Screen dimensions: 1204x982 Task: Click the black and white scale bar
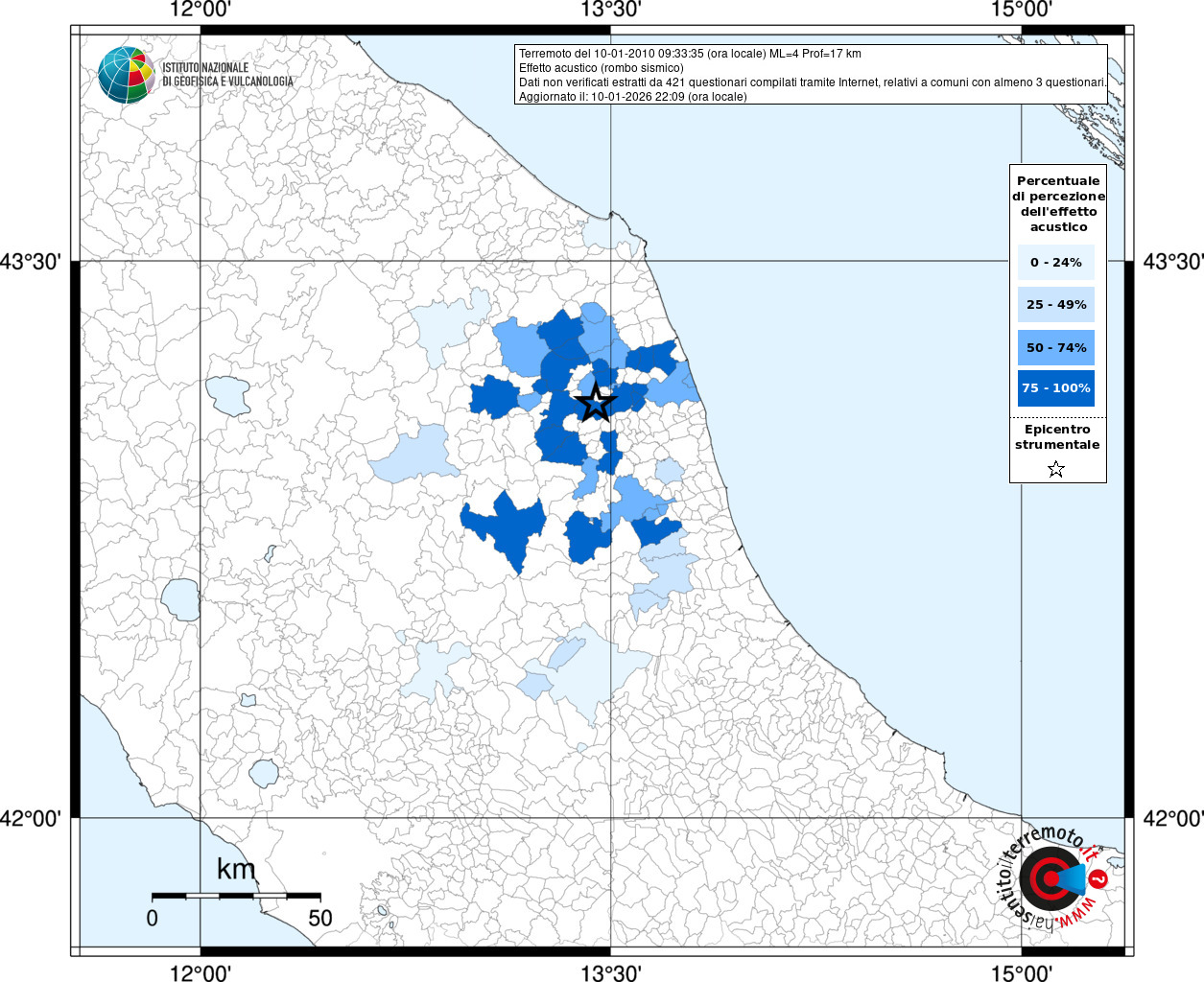(235, 896)
